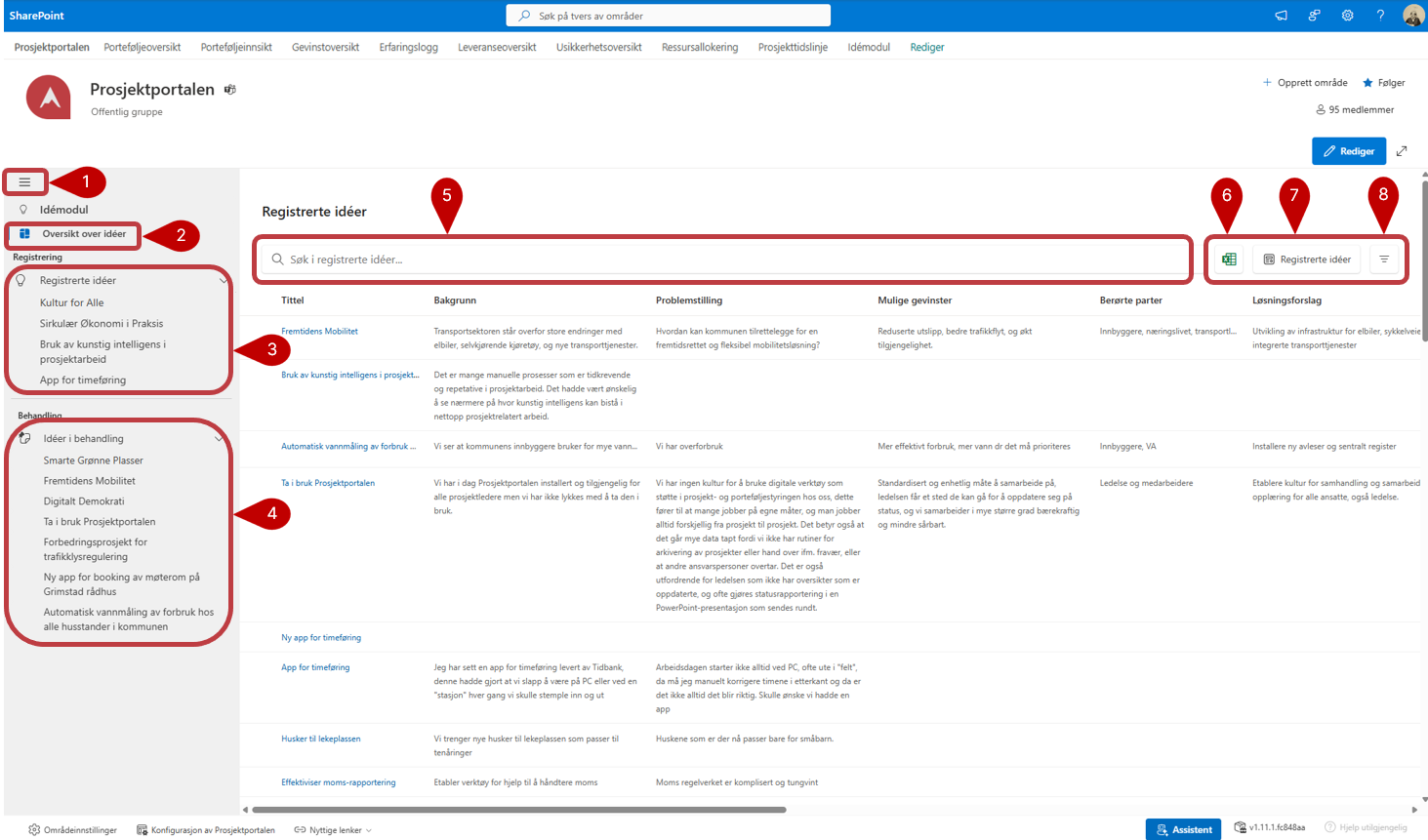Click the settings gear in top bar
1428x840 pixels.
pyautogui.click(x=1347, y=16)
